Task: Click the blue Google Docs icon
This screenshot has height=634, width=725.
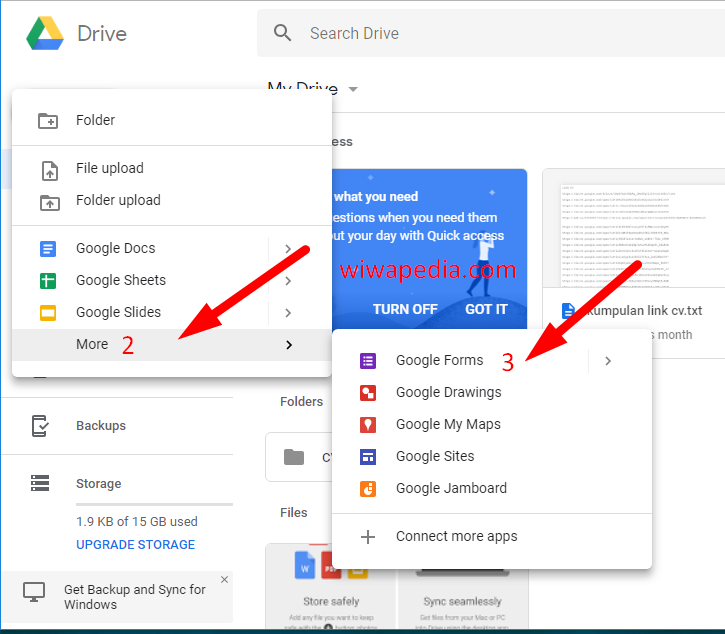Action: click(48, 249)
